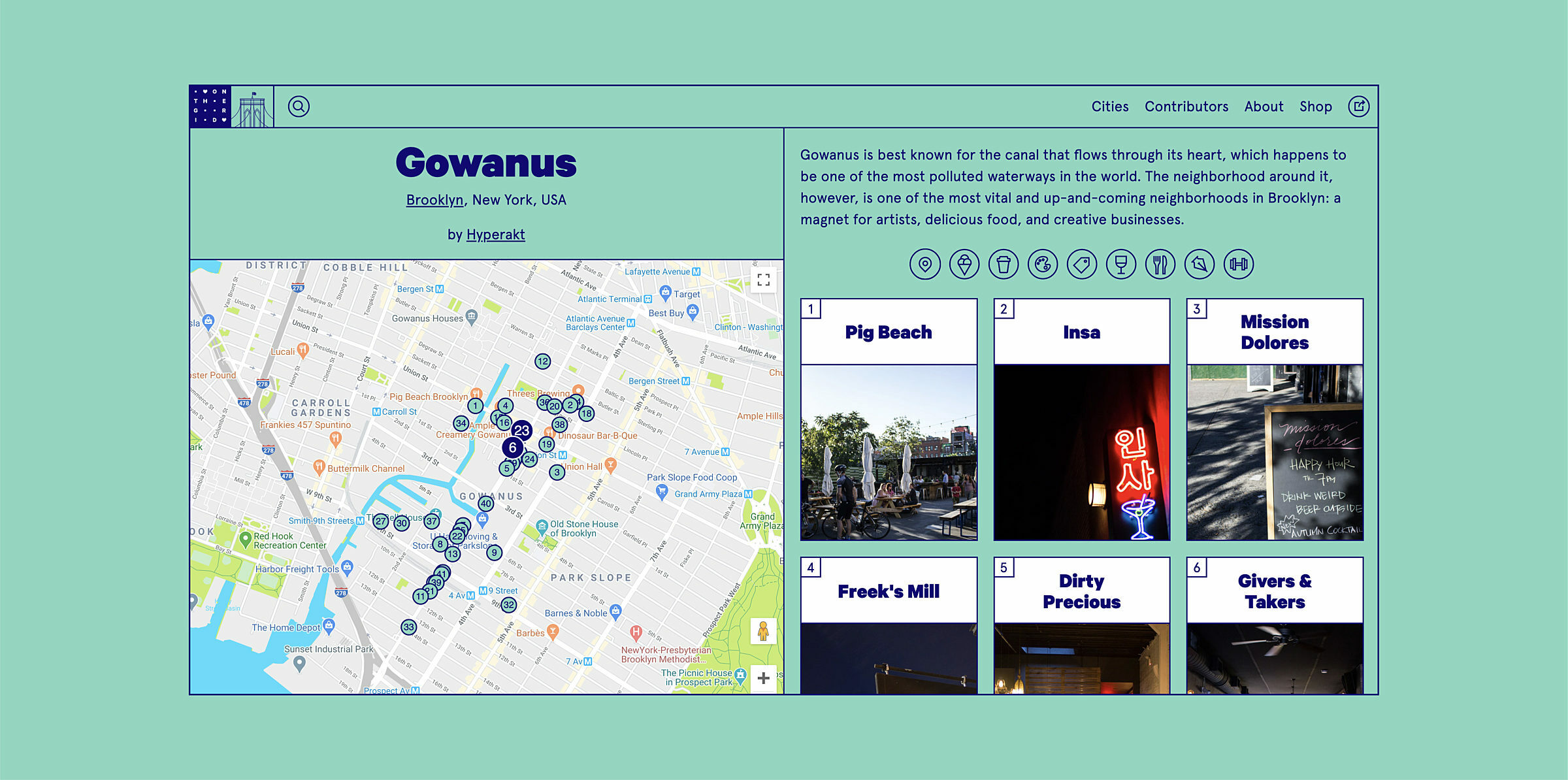1568x780 pixels.
Task: Click the Street View pegman icon
Action: [x=763, y=632]
